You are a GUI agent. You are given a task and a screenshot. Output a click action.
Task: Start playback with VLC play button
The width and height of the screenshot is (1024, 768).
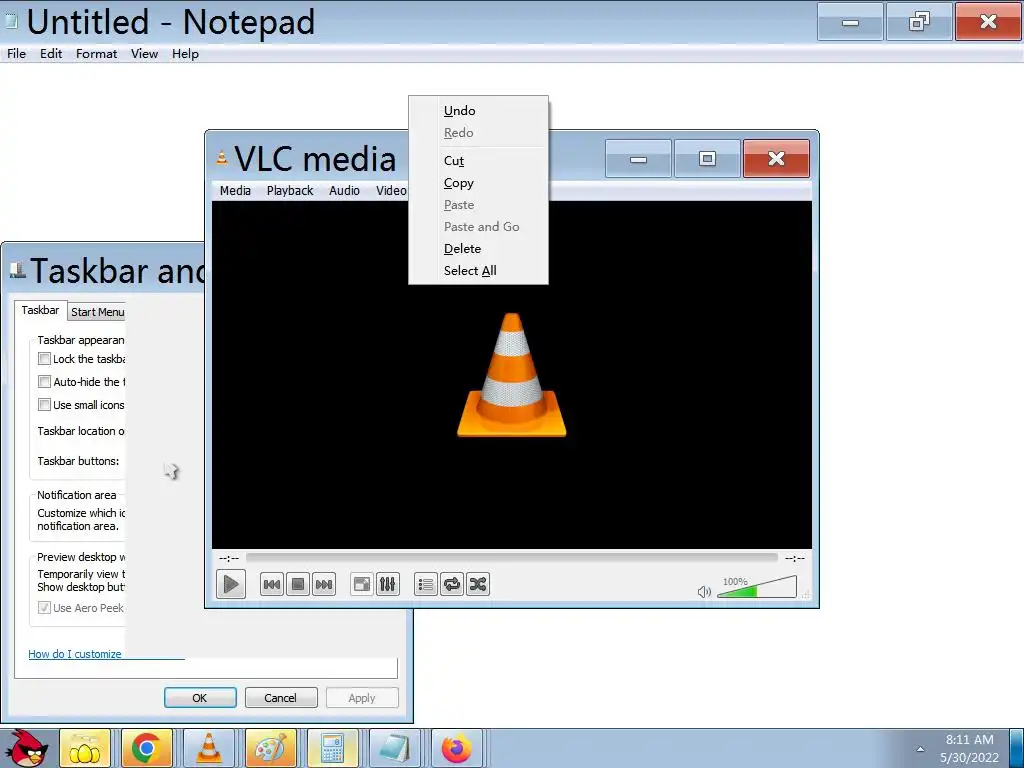[231, 584]
